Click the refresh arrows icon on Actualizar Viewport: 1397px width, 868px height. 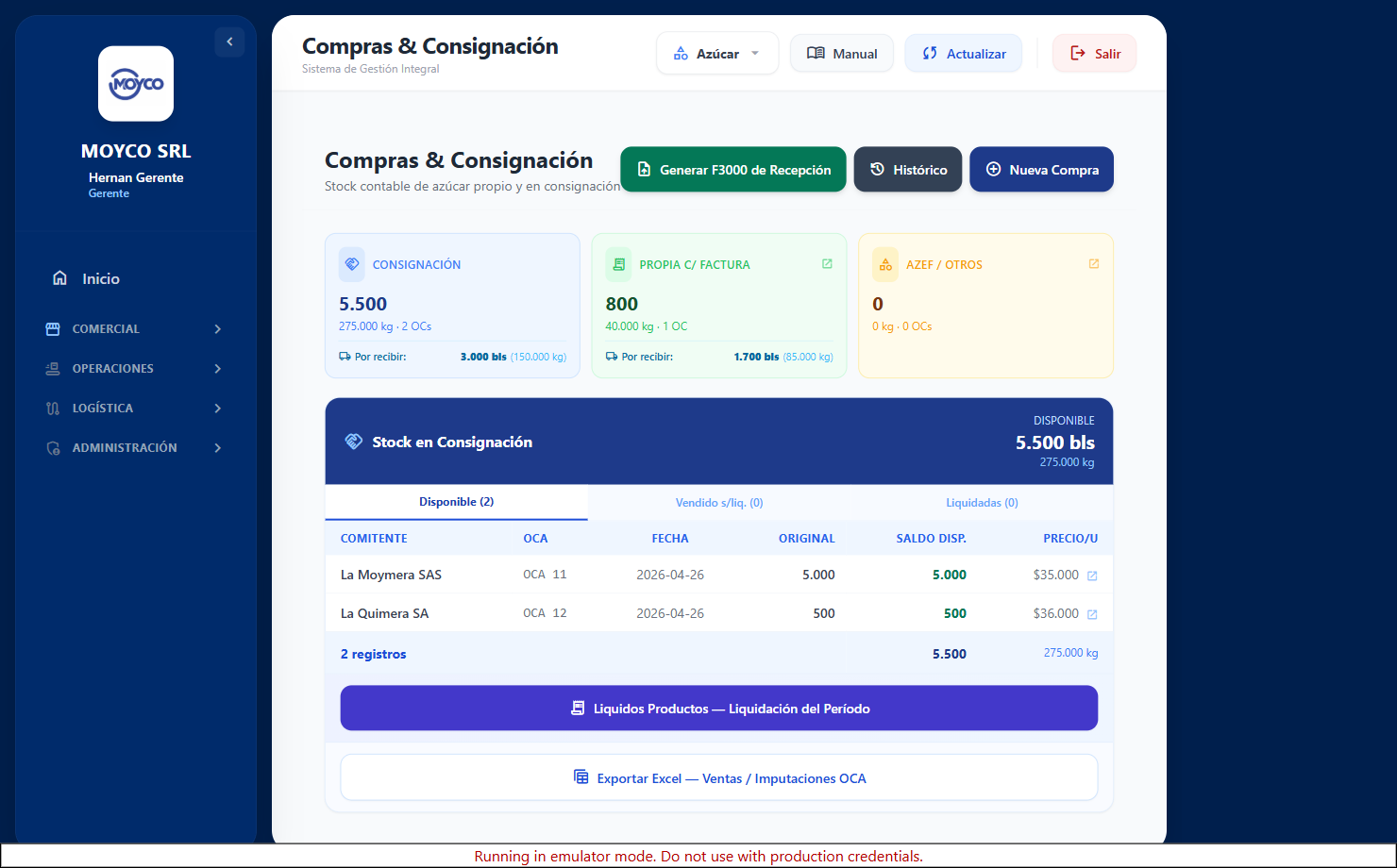click(930, 54)
